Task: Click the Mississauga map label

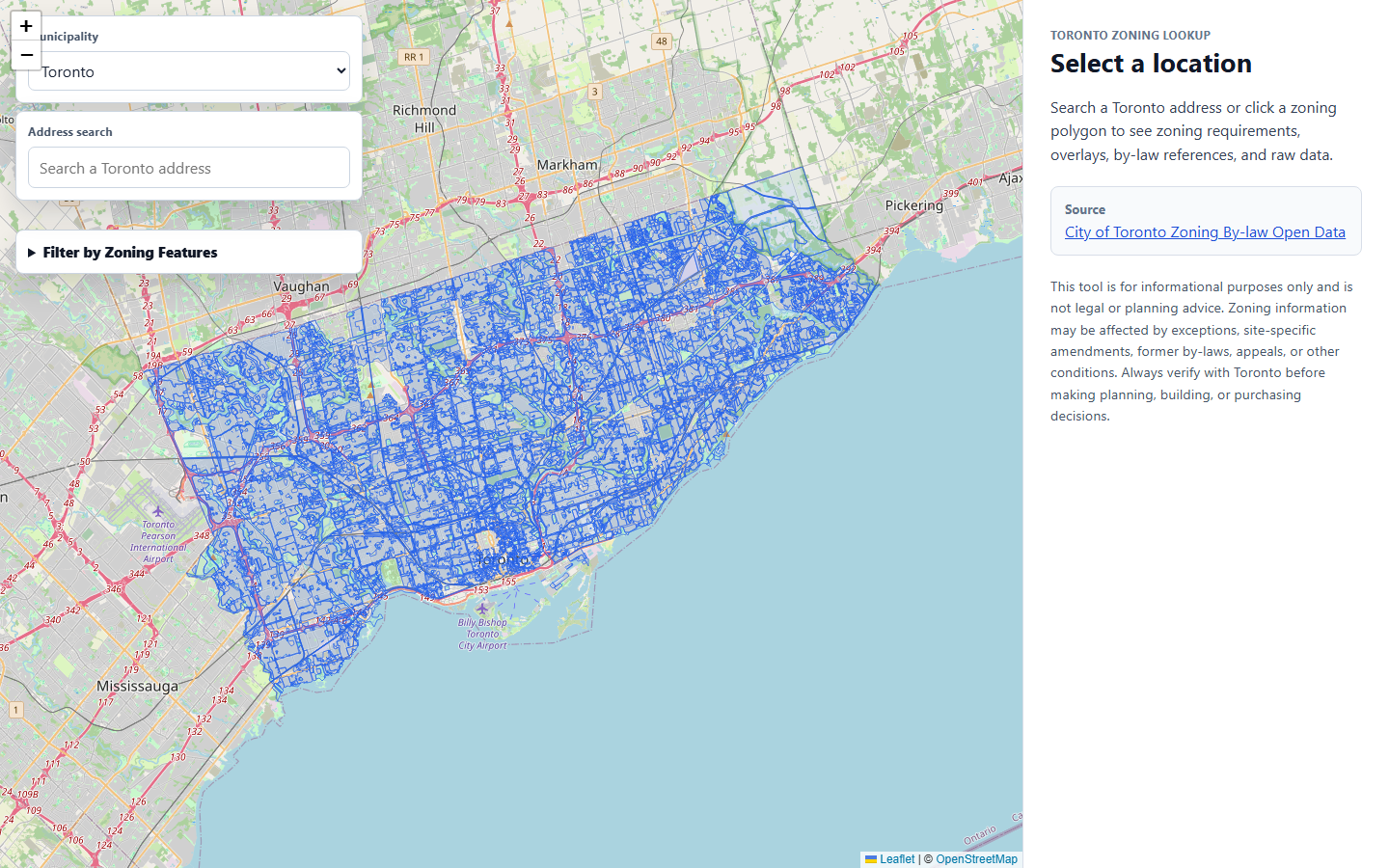Action: click(x=137, y=687)
